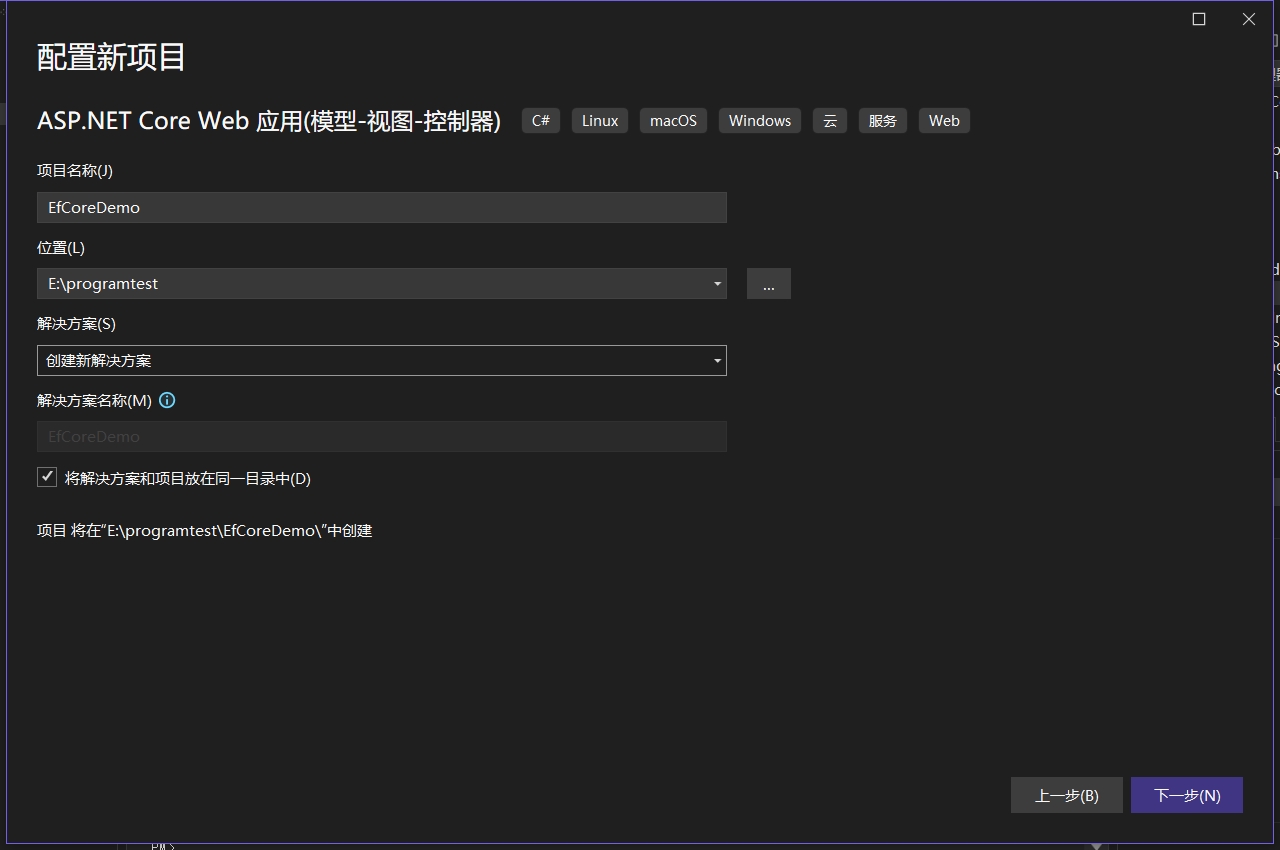Viewport: 1280px width, 850px height.
Task: Click the info icon beside 解决方案名称(M)
Action: (167, 400)
